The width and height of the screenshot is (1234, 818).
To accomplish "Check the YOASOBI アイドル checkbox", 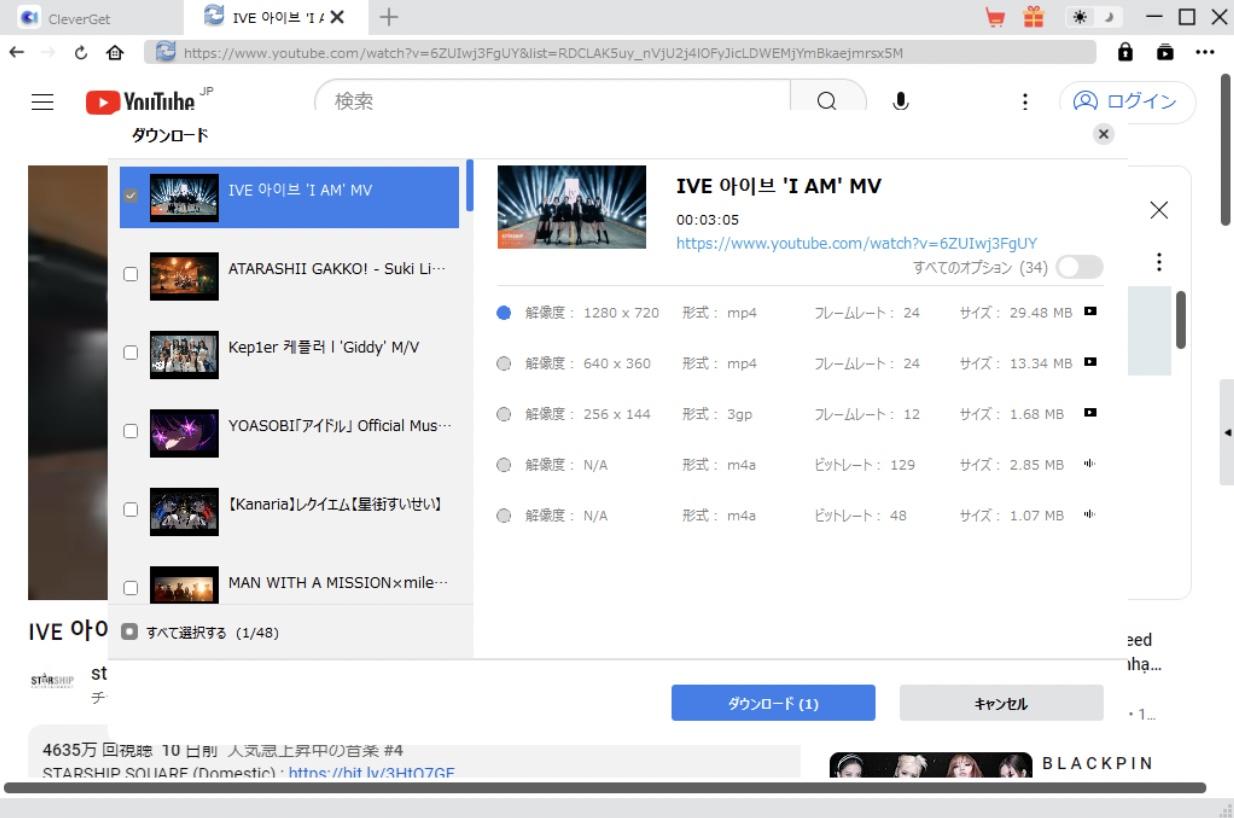I will [x=130, y=431].
